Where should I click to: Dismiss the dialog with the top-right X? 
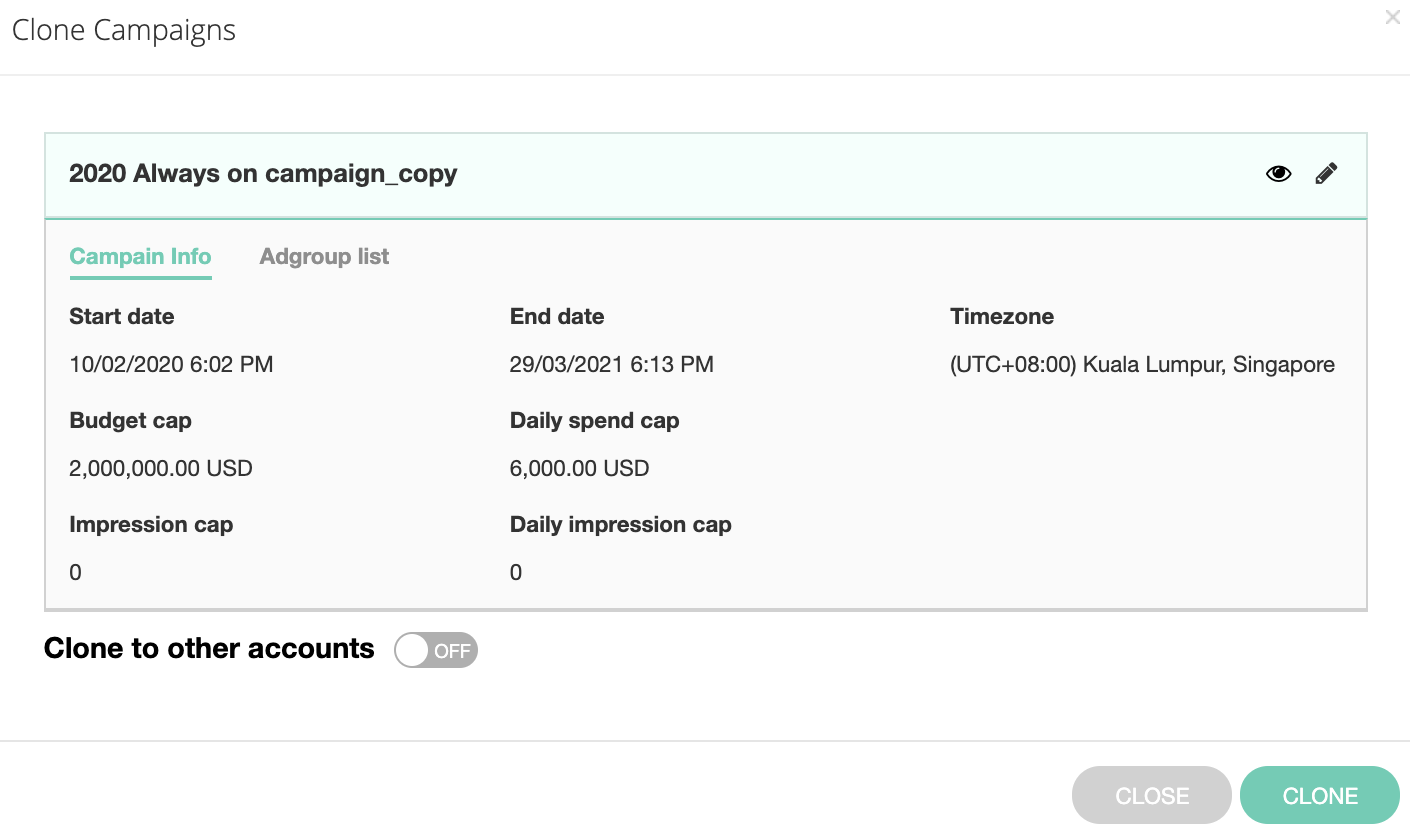tap(1392, 17)
